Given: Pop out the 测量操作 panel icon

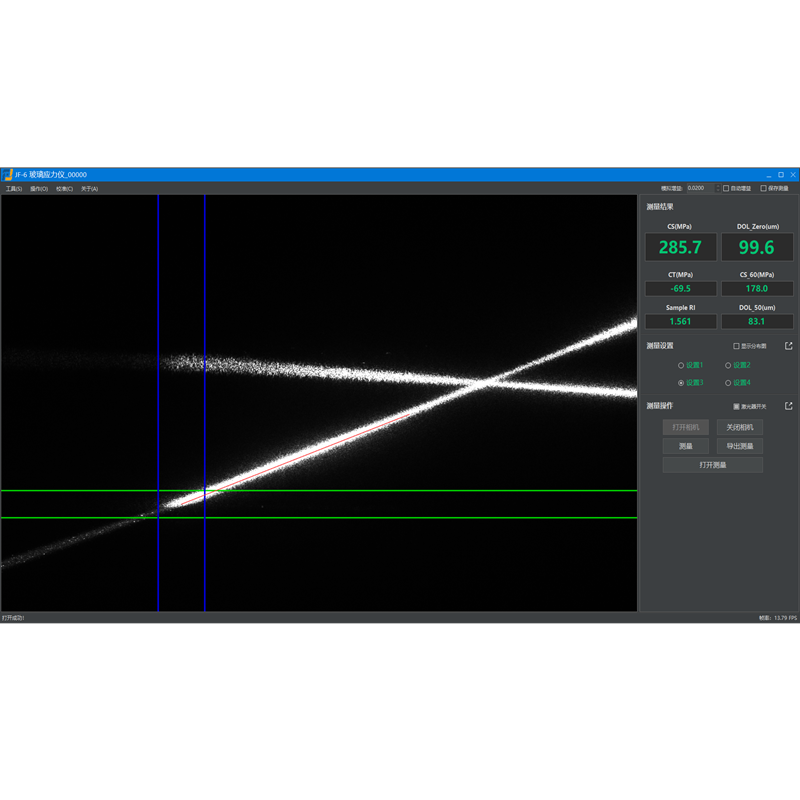Looking at the screenshot, I should point(788,406).
